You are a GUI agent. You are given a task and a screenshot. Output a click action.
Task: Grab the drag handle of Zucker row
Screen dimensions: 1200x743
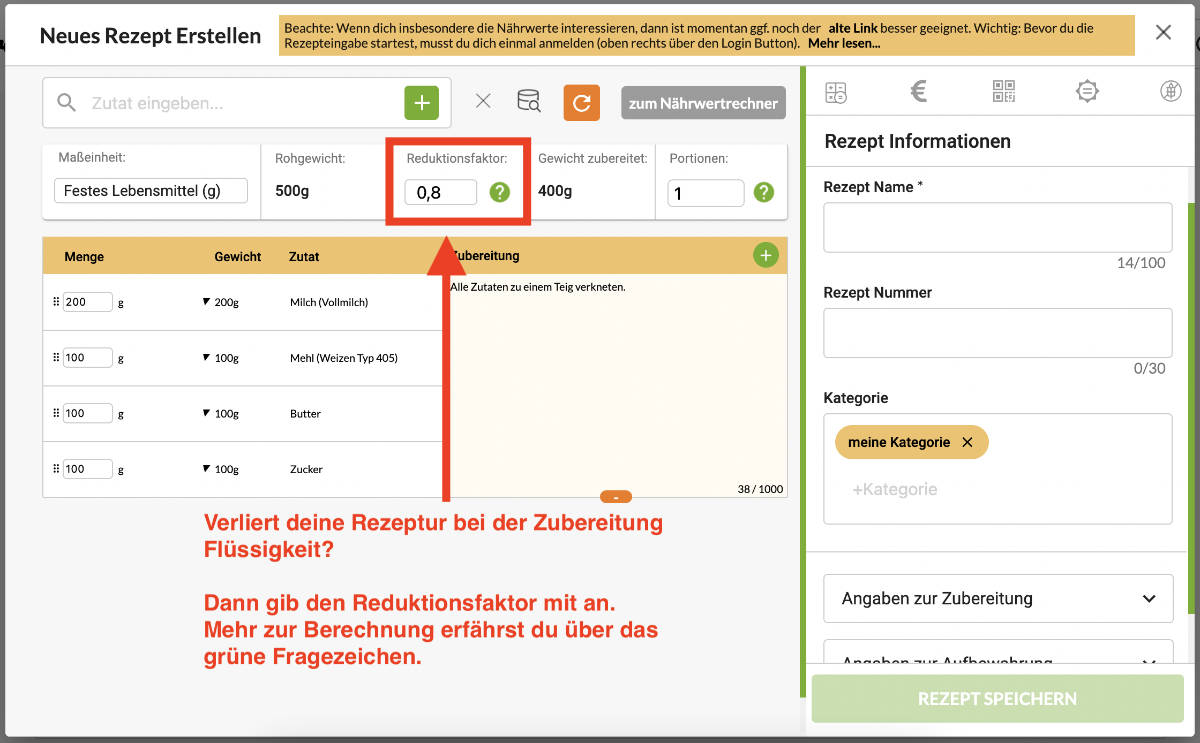point(56,469)
